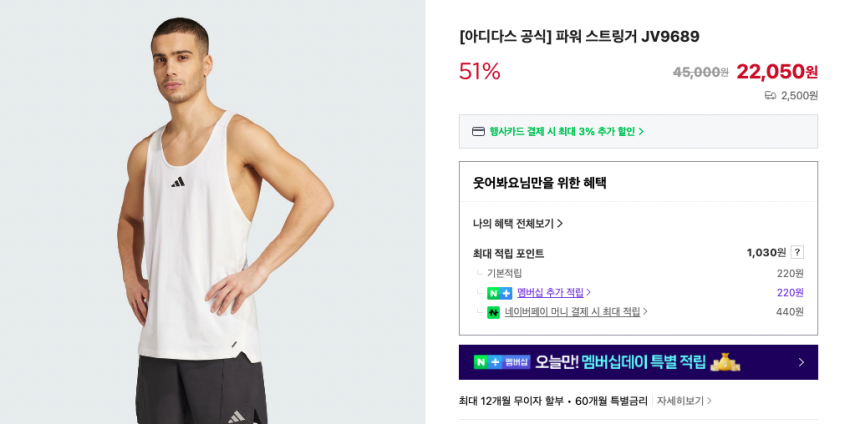Click the credit card icon in discount notice
This screenshot has width=850, height=424.
[478, 131]
